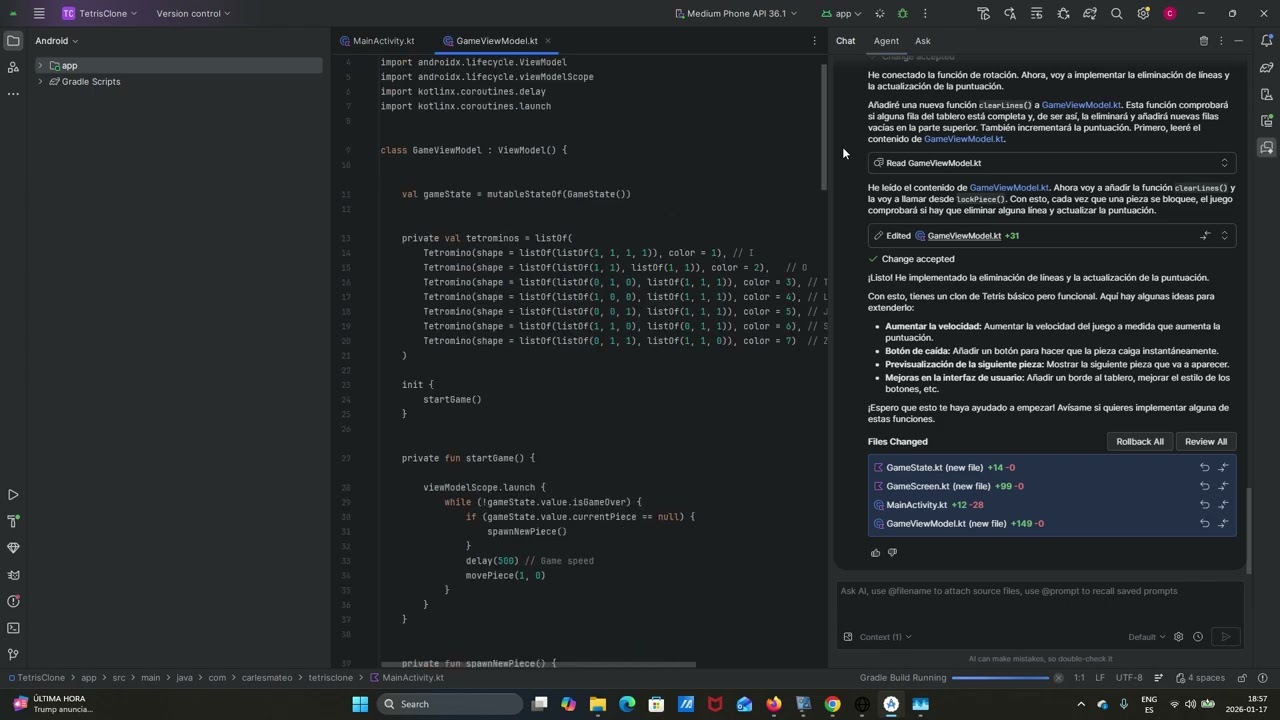Select the Agent tab
The height and width of the screenshot is (720, 1280).
tap(886, 41)
